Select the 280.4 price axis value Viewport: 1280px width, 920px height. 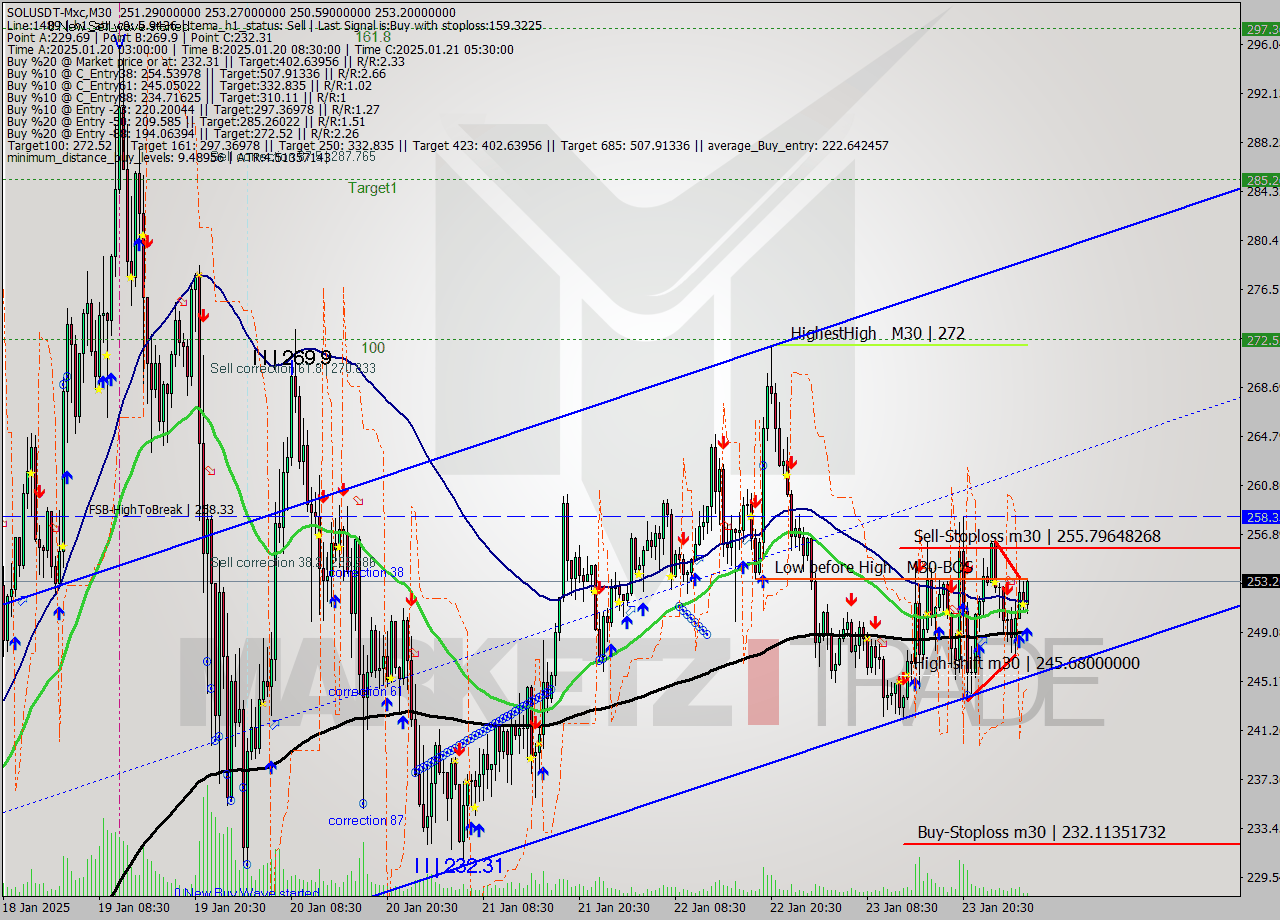1262,240
